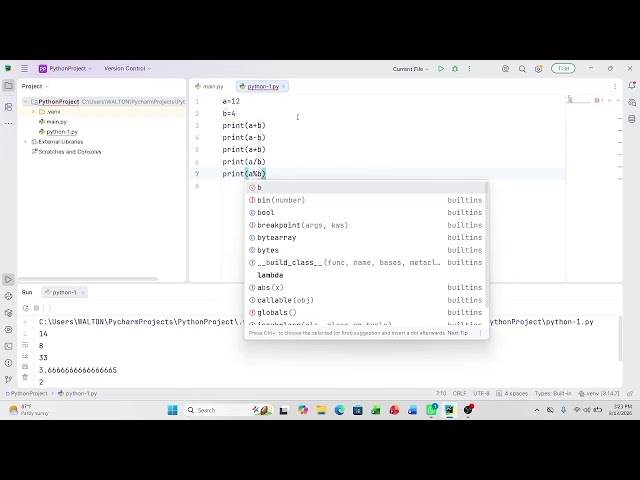Choose abs(x) completion suggestion
The height and width of the screenshot is (480, 640).
click(x=366, y=287)
